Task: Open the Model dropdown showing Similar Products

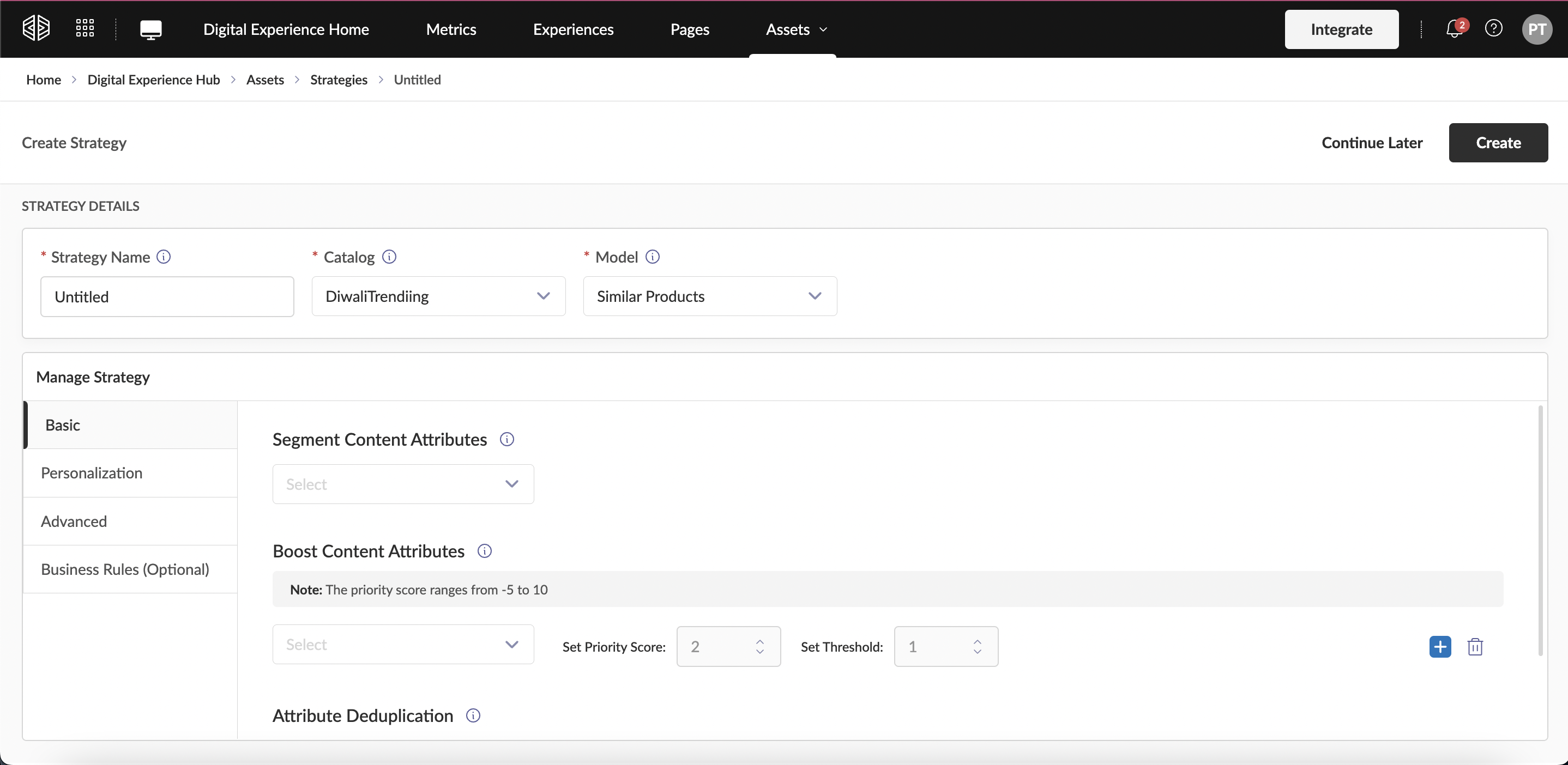Action: [710, 296]
